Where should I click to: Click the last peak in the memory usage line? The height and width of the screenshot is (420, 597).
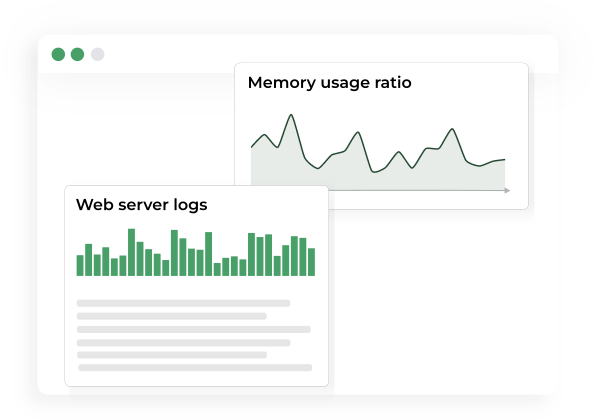452,130
